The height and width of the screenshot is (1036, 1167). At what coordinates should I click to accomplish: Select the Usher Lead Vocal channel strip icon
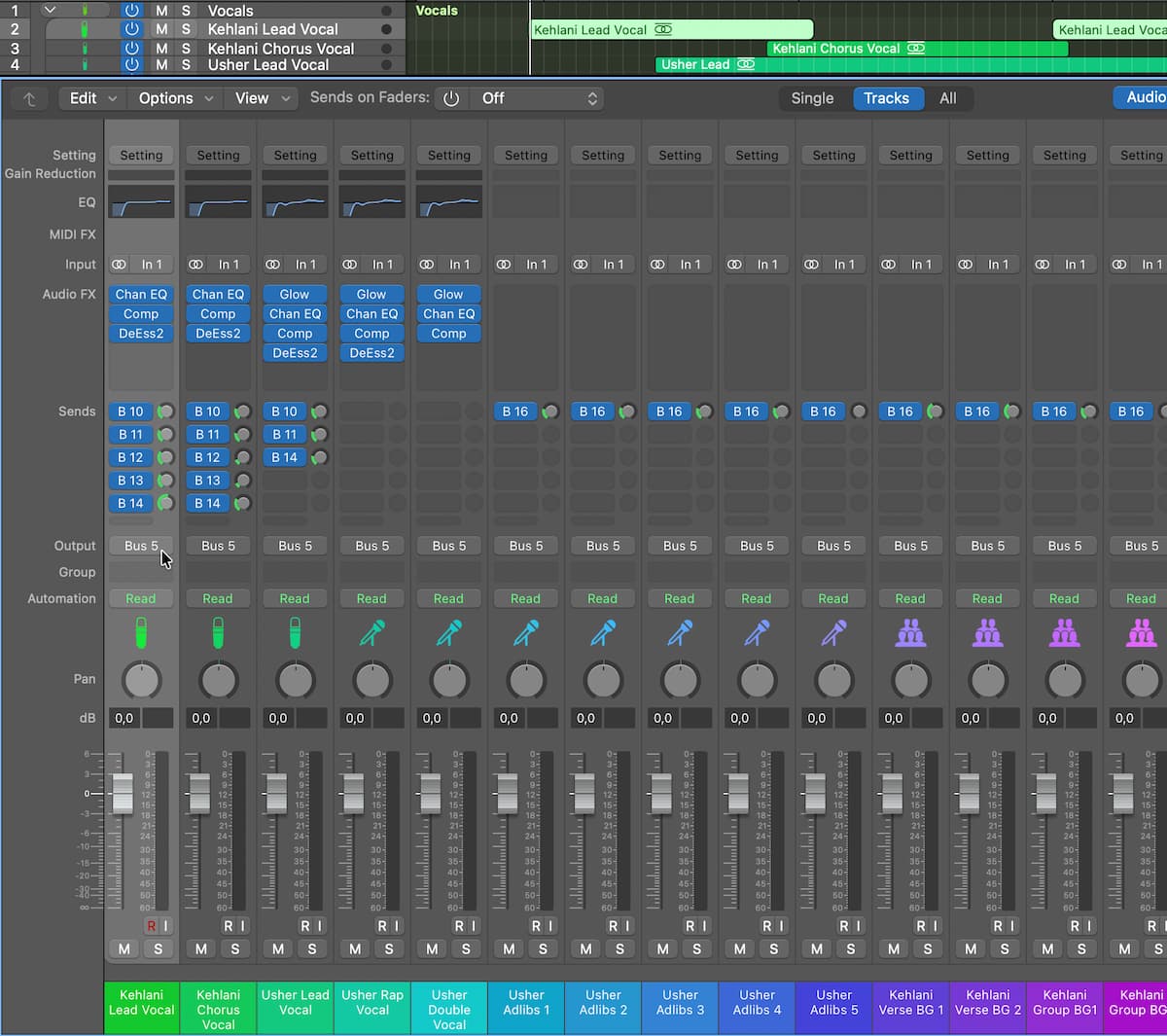(295, 633)
